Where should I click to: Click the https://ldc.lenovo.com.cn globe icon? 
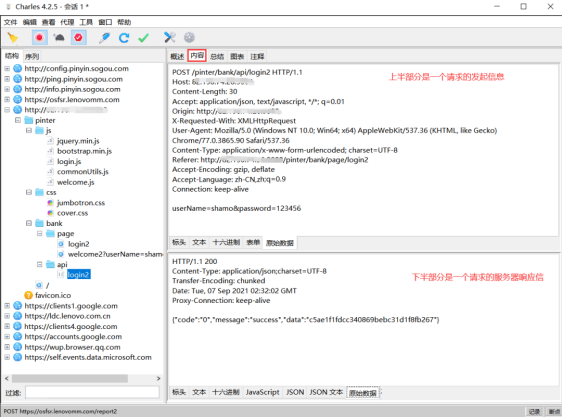point(18,316)
